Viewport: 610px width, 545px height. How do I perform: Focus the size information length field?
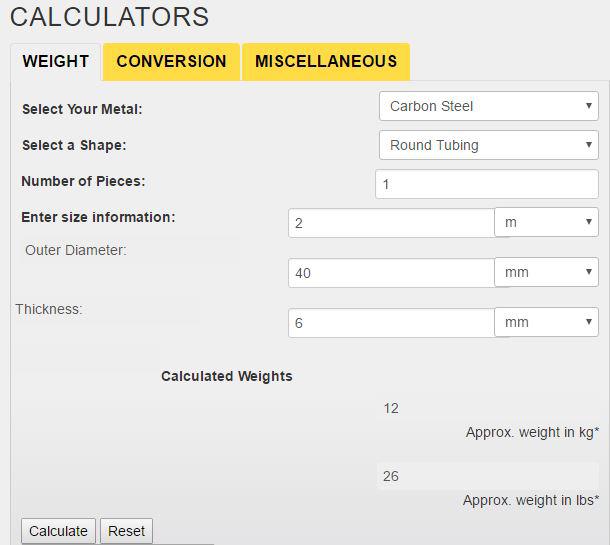pyautogui.click(x=390, y=223)
